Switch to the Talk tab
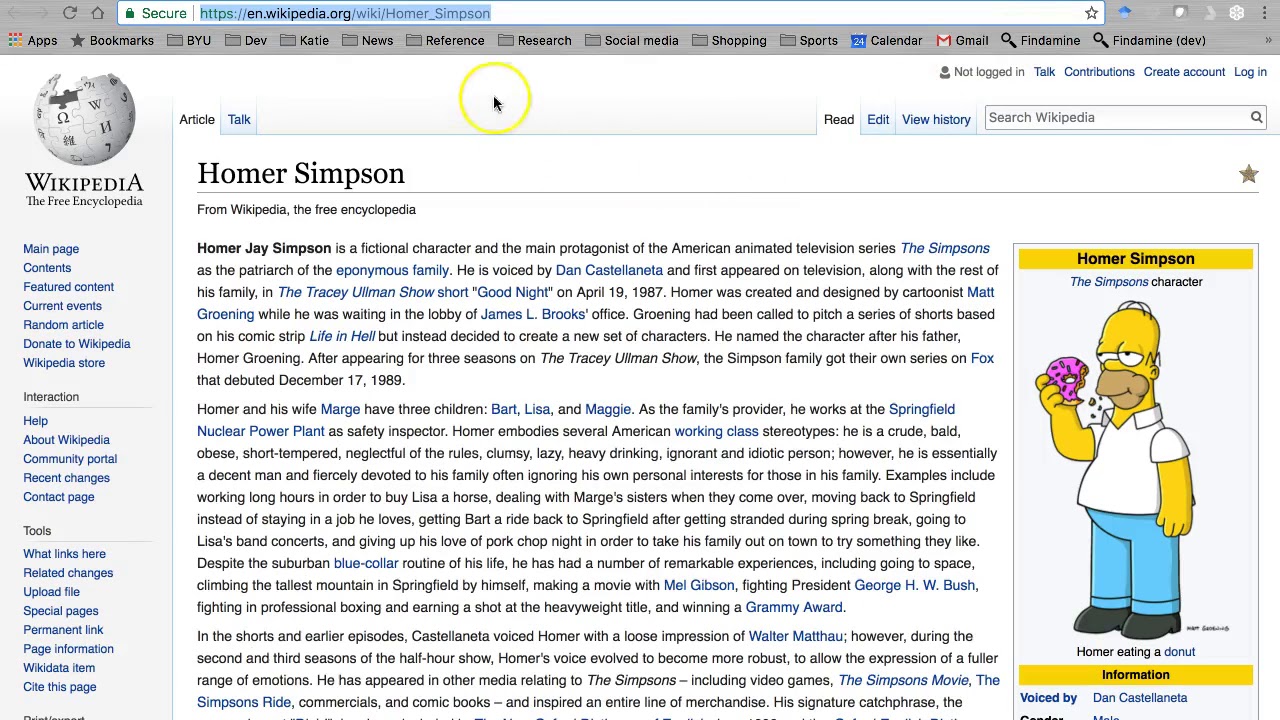Viewport: 1280px width, 720px height. point(239,119)
